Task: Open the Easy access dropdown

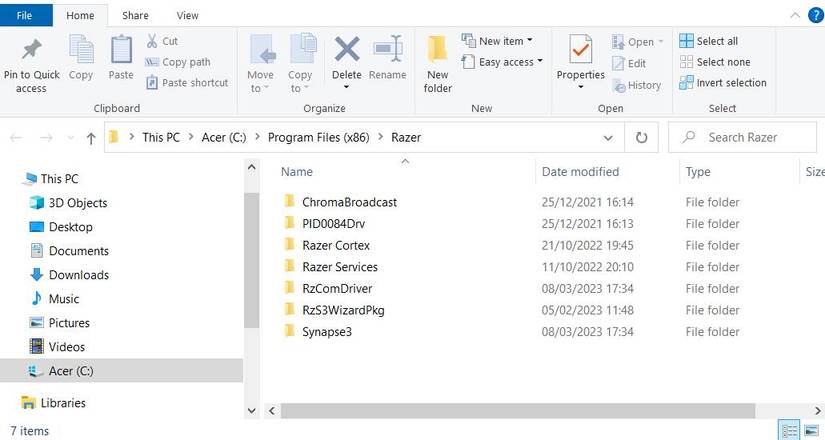Action: click(502, 62)
